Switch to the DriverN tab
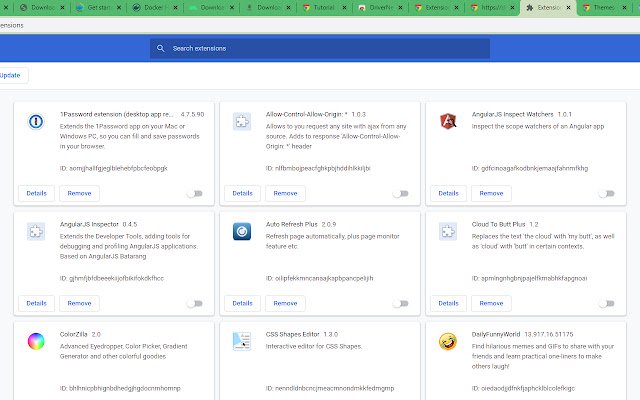The width and height of the screenshot is (640, 400). point(380,7)
